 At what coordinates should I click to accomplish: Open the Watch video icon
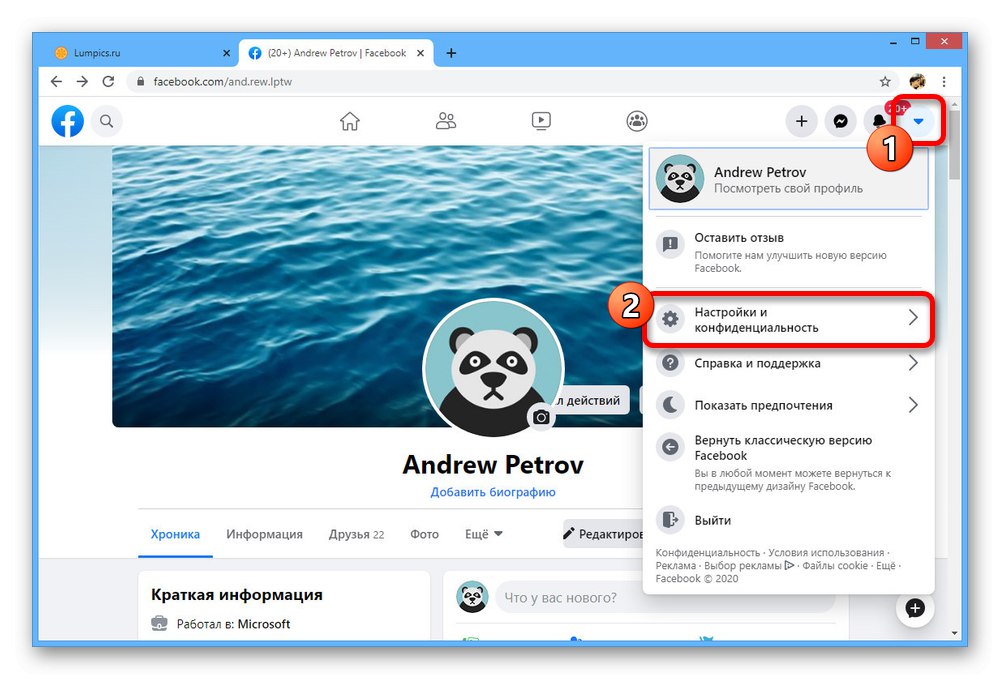(x=541, y=120)
